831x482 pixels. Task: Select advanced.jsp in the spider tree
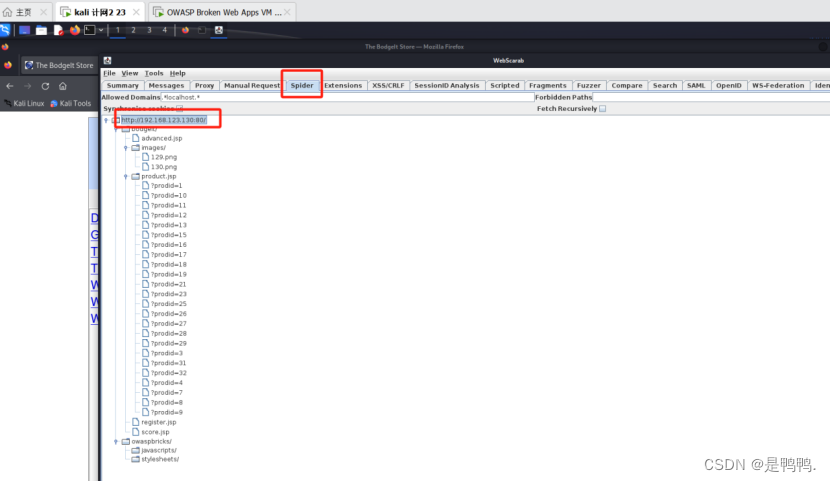click(x=162, y=138)
